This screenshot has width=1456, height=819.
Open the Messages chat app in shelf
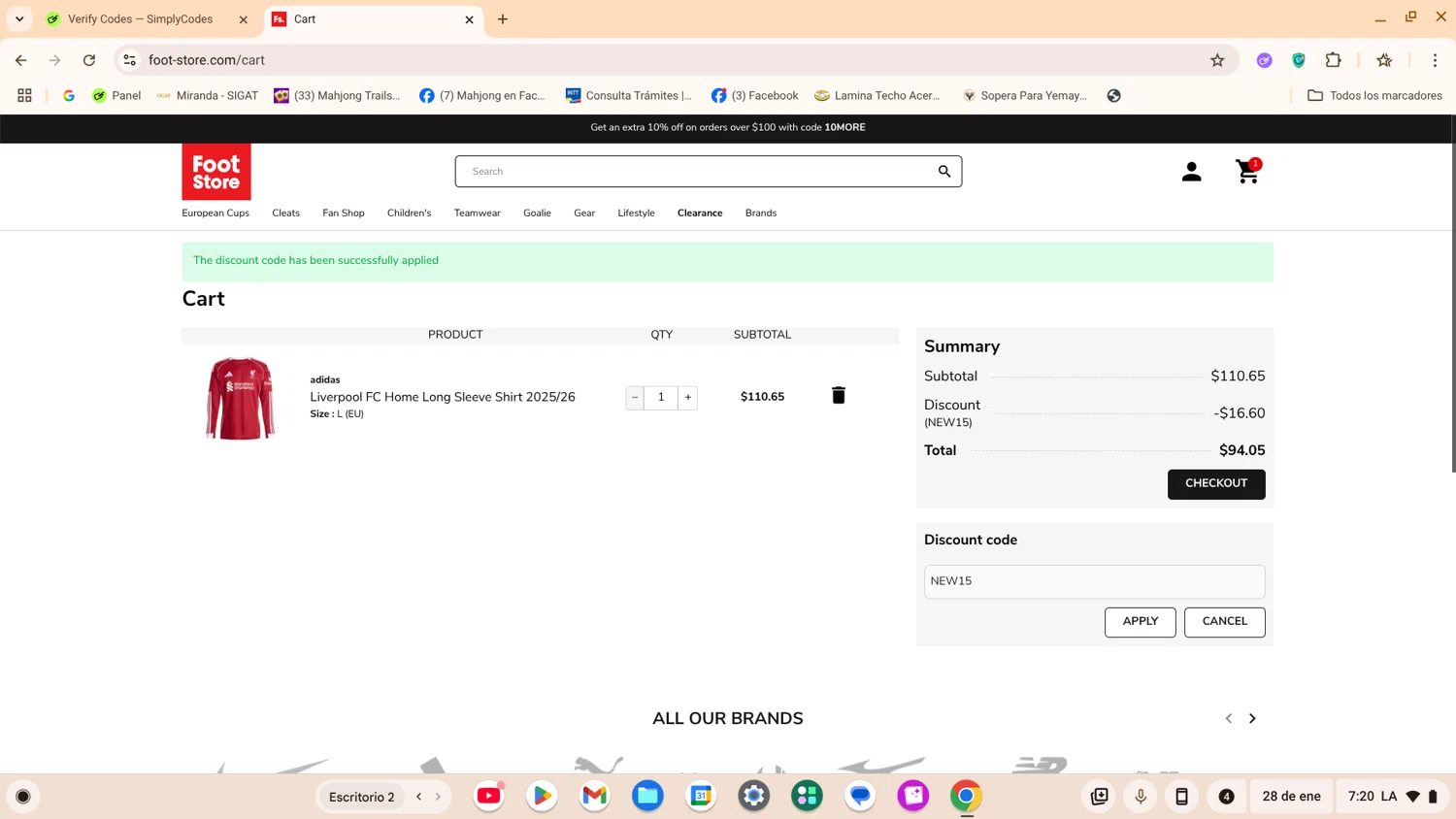click(x=860, y=796)
